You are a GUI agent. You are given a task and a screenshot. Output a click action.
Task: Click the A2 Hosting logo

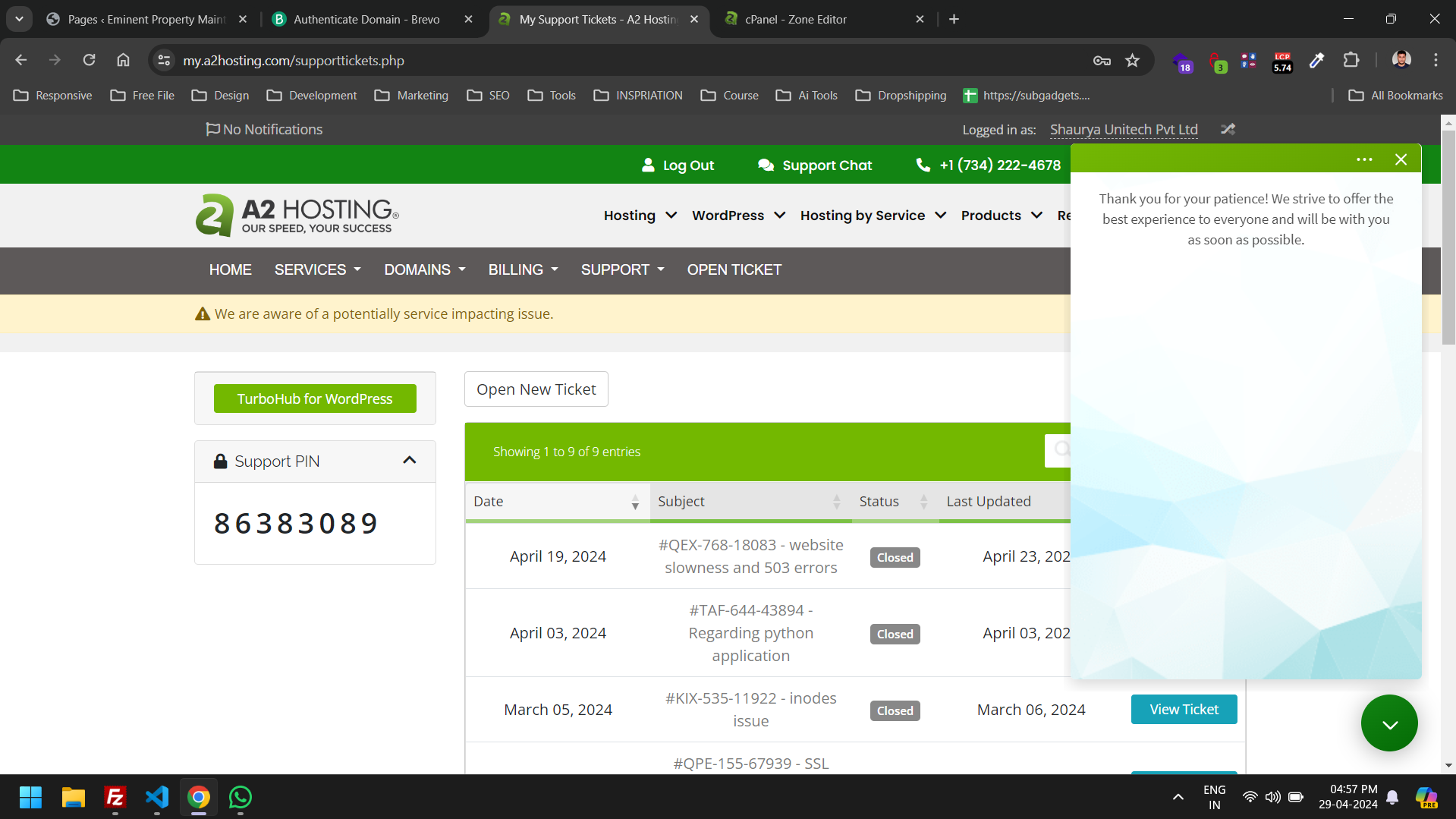pyautogui.click(x=297, y=216)
